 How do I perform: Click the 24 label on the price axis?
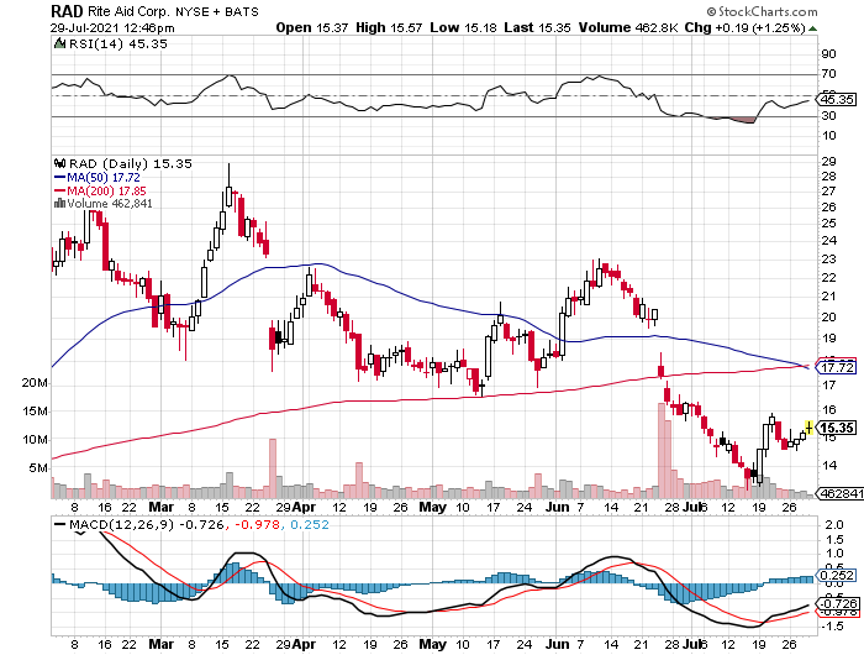point(829,240)
